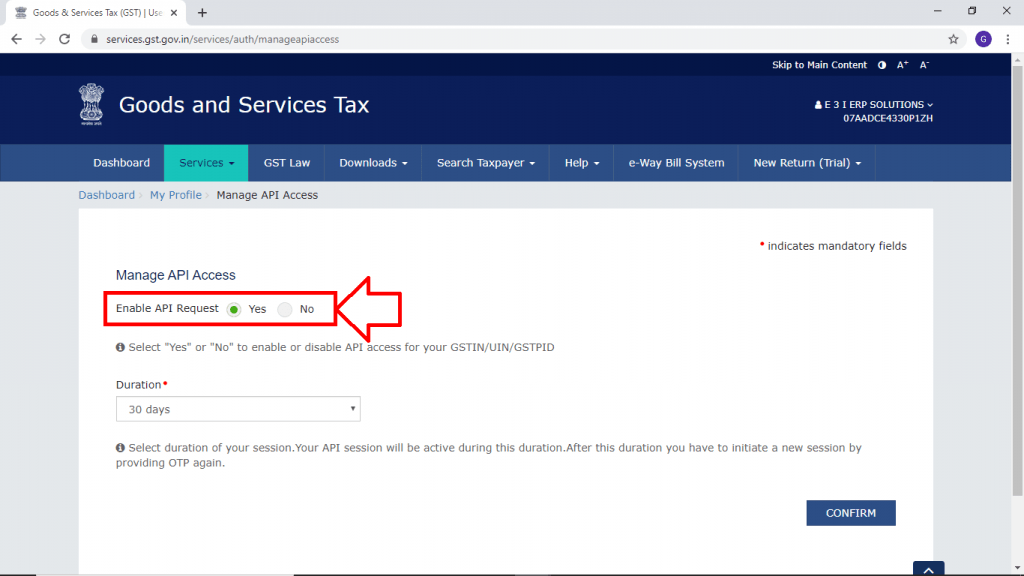The height and width of the screenshot is (576, 1024).
Task: Bookmark this page with star icon
Action: coord(953,39)
